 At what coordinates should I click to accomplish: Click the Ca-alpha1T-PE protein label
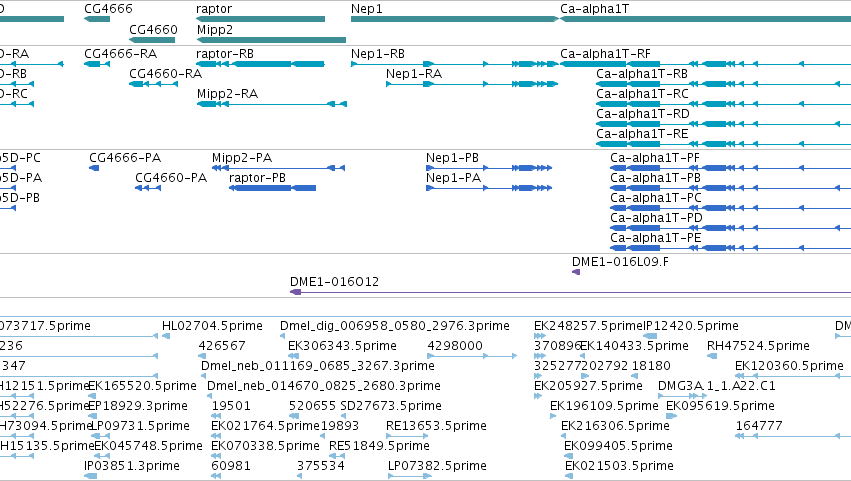[x=656, y=238]
